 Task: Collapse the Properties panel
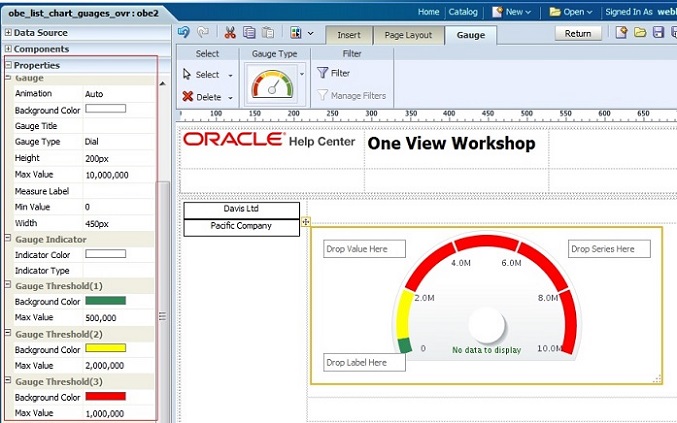(8, 65)
